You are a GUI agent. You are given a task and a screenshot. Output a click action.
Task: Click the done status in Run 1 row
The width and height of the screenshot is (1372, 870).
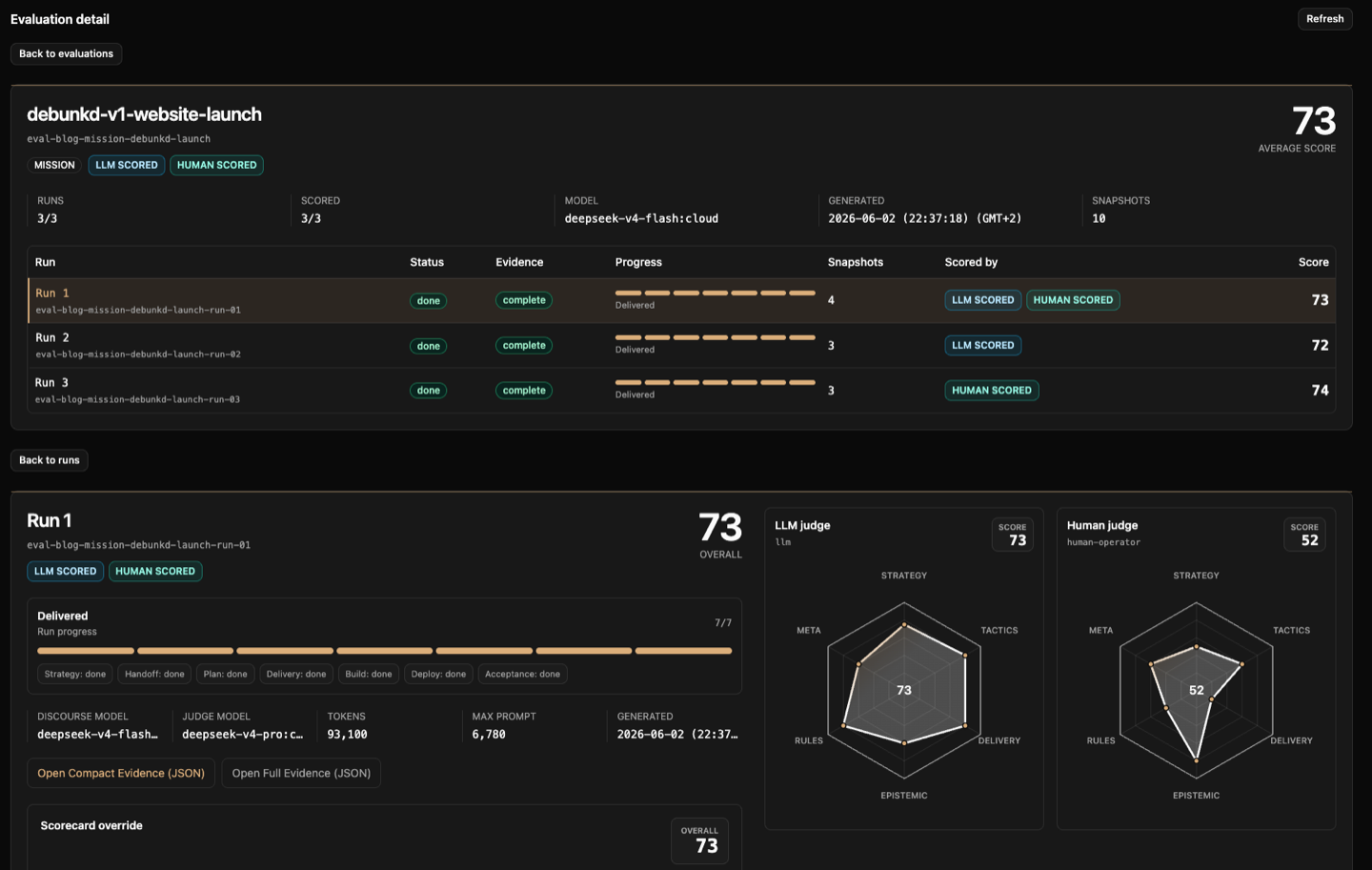coord(429,300)
